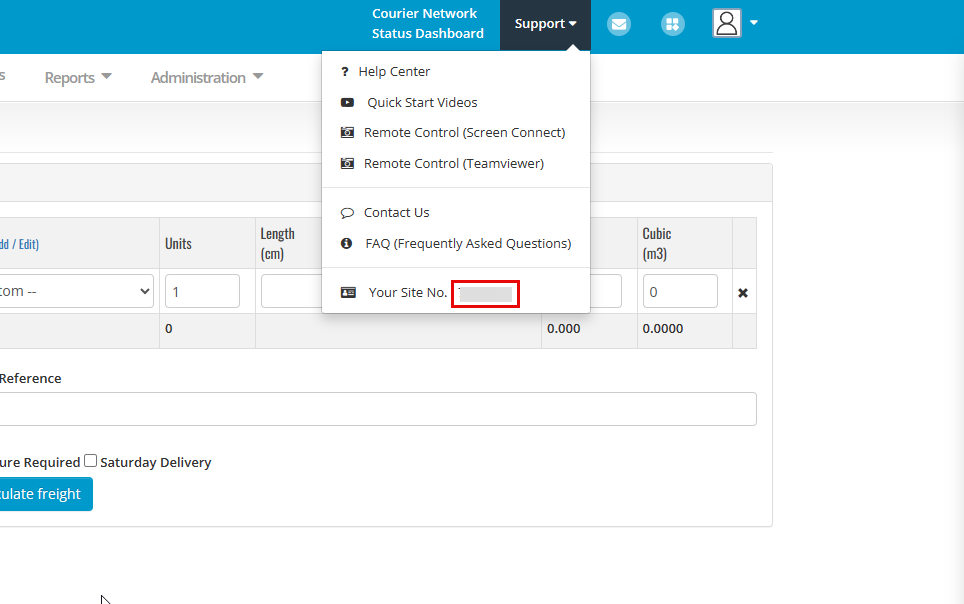964x604 pixels.
Task: Click the cubic total 0.0000
Action: point(663,328)
